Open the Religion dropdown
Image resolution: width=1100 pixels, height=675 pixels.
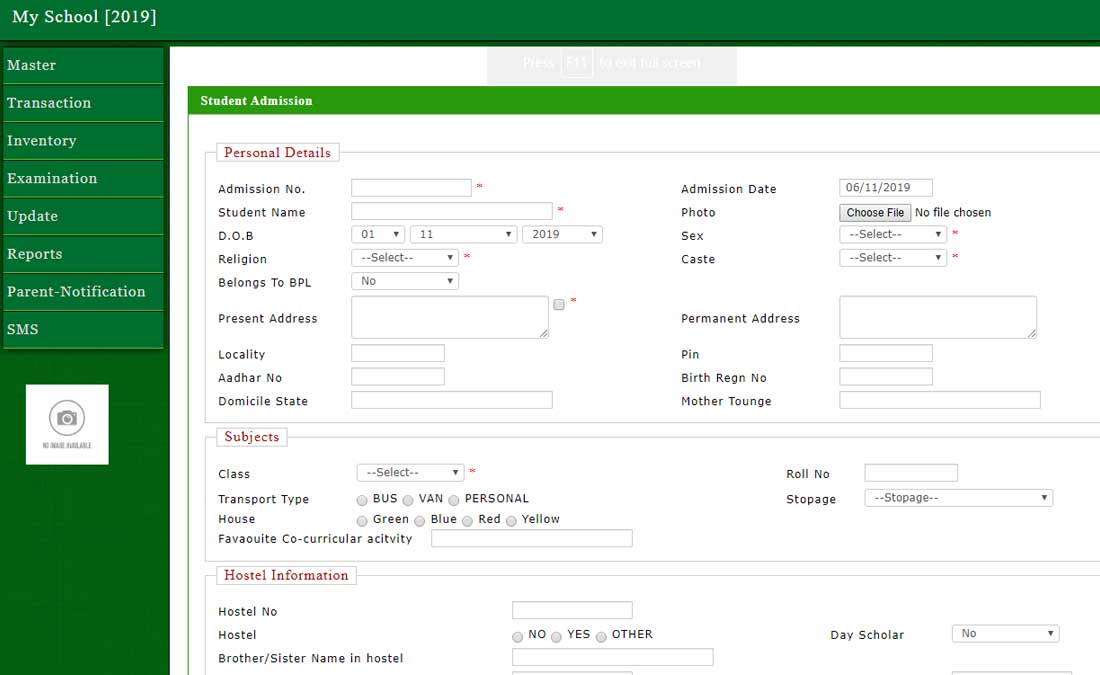(403, 257)
